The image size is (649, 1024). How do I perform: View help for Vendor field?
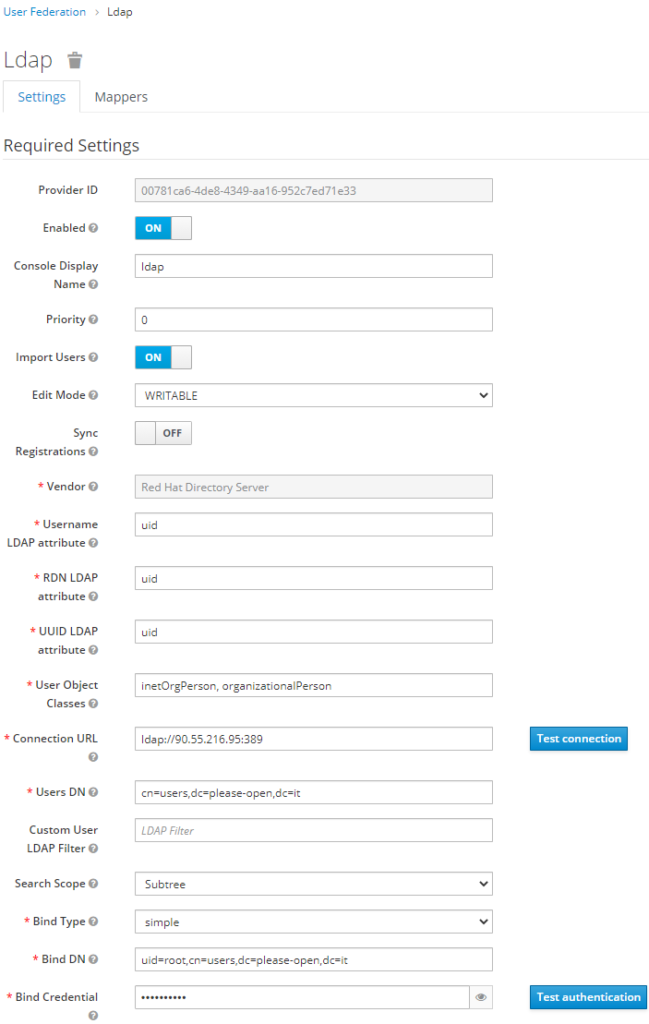pyautogui.click(x=93, y=487)
